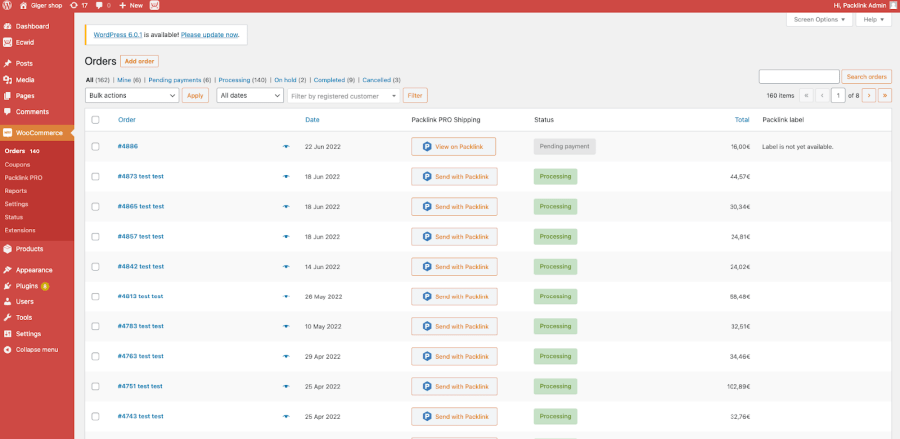The width and height of the screenshot is (900, 439).
Task: Click the WordPress logo in admin bar
Action: pyautogui.click(x=8, y=6)
